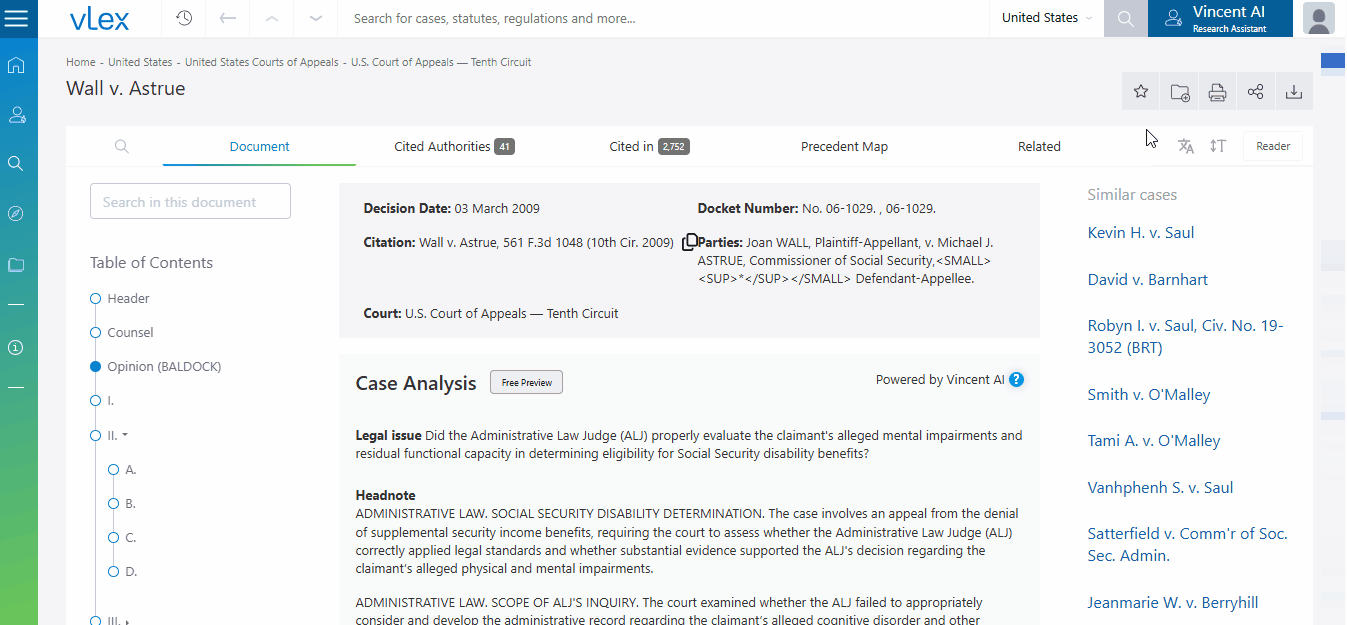This screenshot has height=625, width=1347.
Task: Switch to the Cited Authorities tab
Action: 454,146
